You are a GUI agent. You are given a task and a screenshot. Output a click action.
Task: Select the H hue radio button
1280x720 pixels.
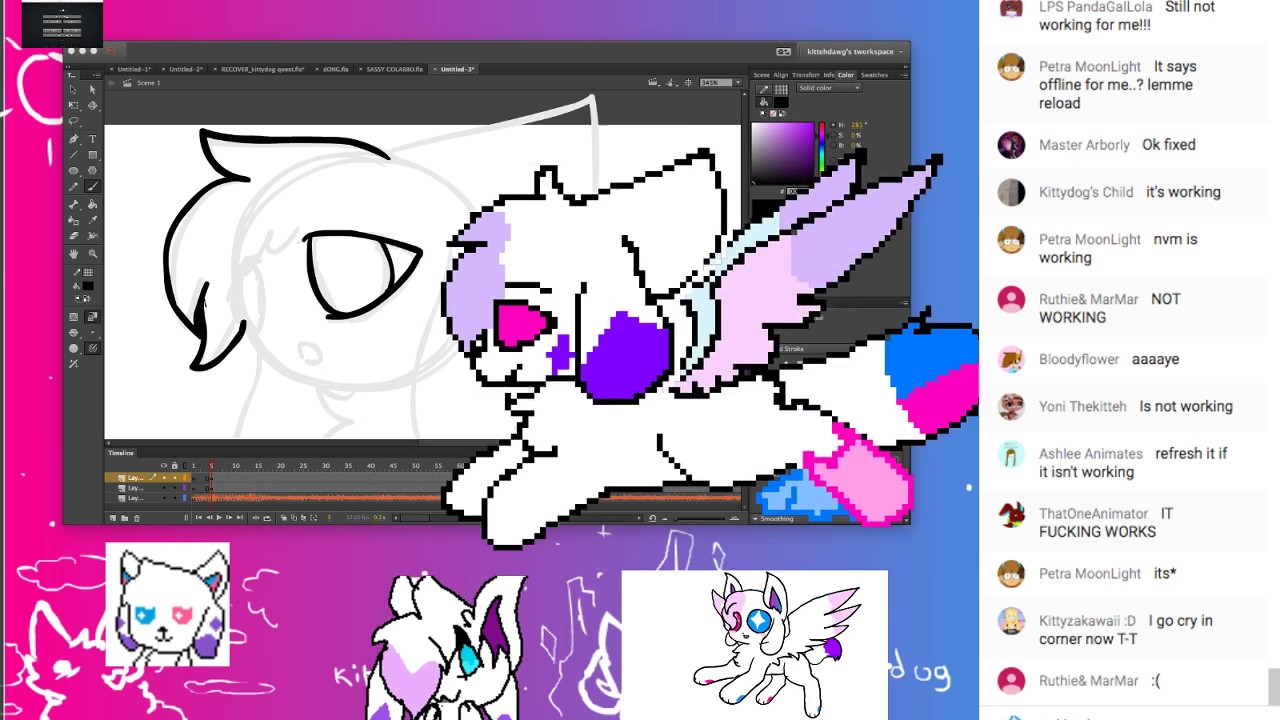(833, 125)
